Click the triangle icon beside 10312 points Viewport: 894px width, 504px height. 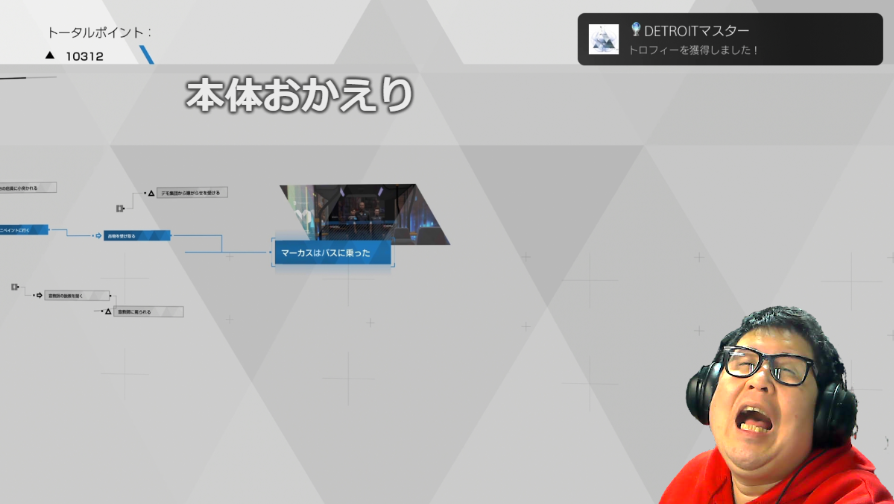pyautogui.click(x=50, y=55)
